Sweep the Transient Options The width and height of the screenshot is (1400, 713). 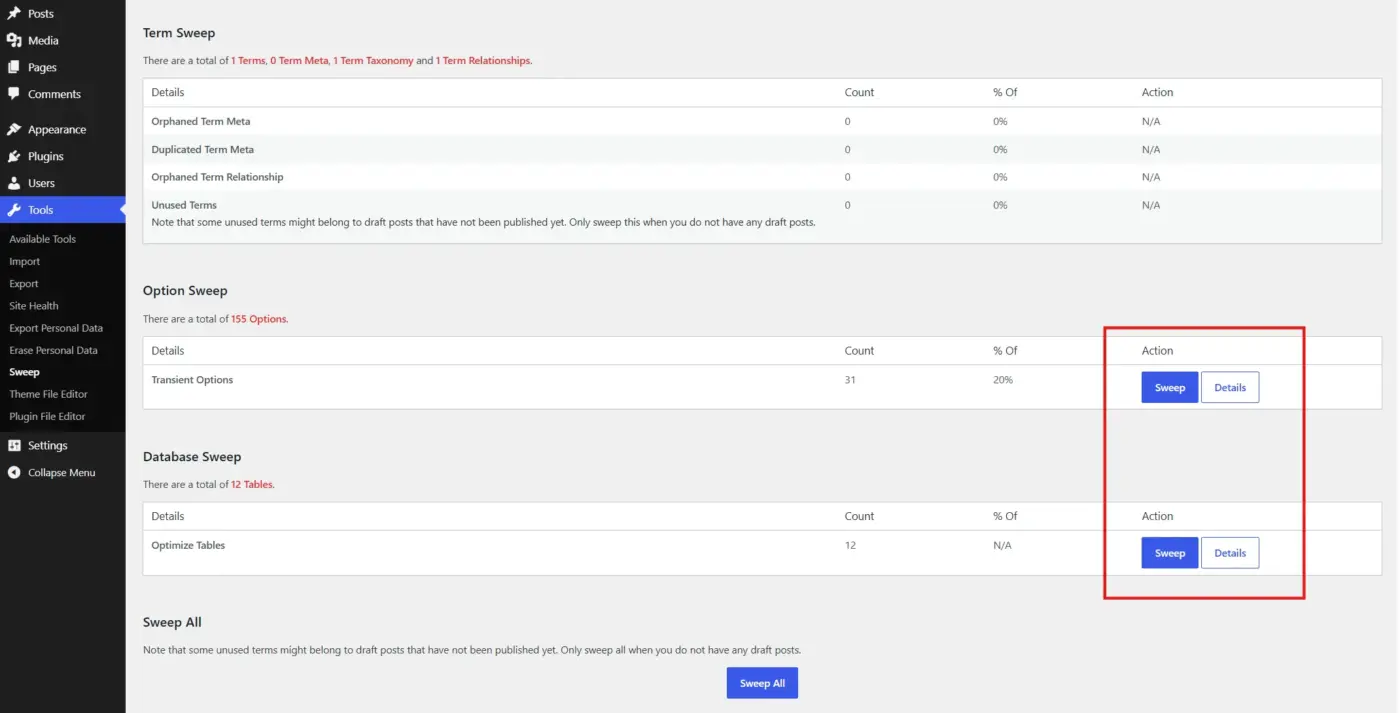(x=1170, y=387)
